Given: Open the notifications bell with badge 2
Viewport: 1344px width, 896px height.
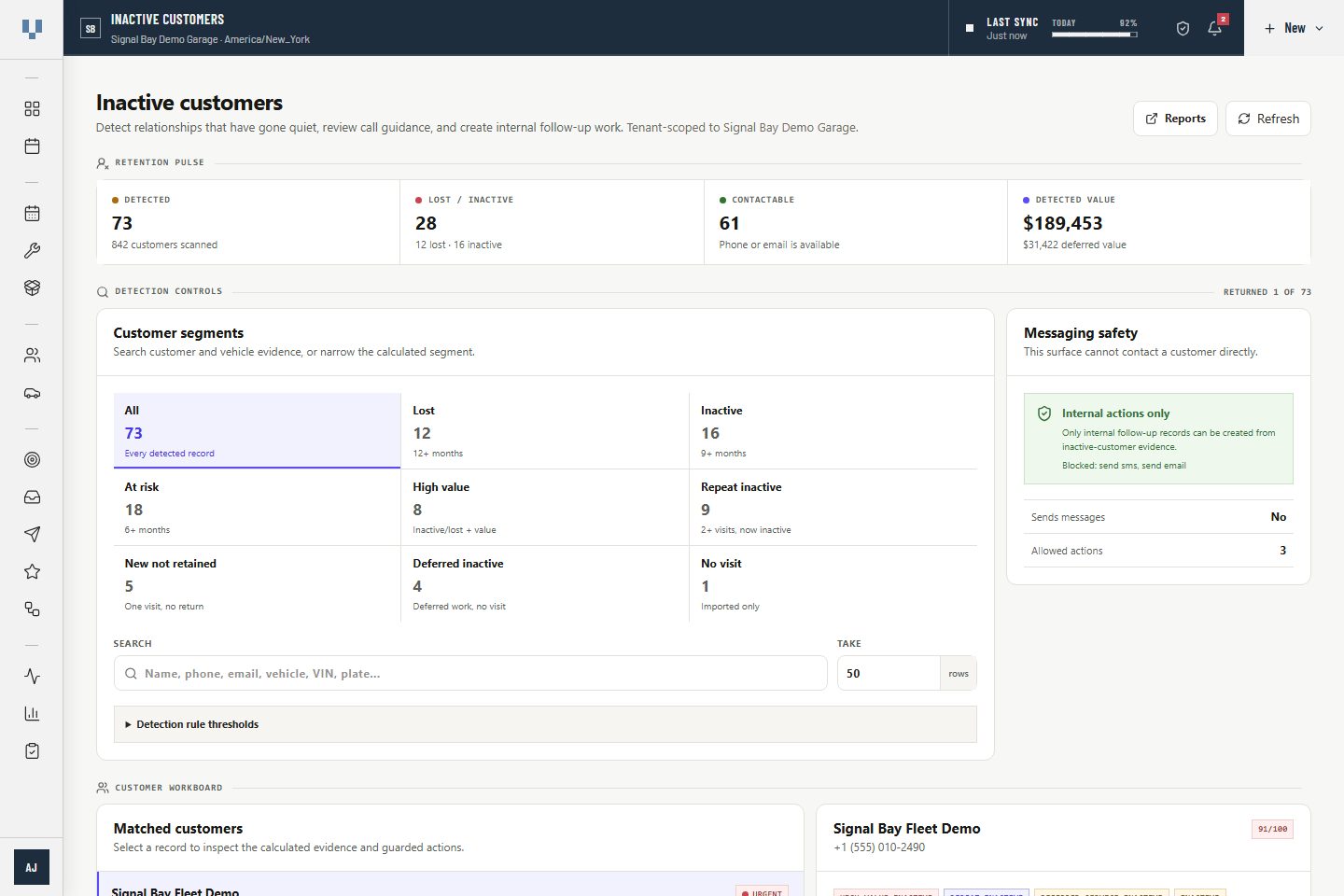Looking at the screenshot, I should pyautogui.click(x=1215, y=28).
